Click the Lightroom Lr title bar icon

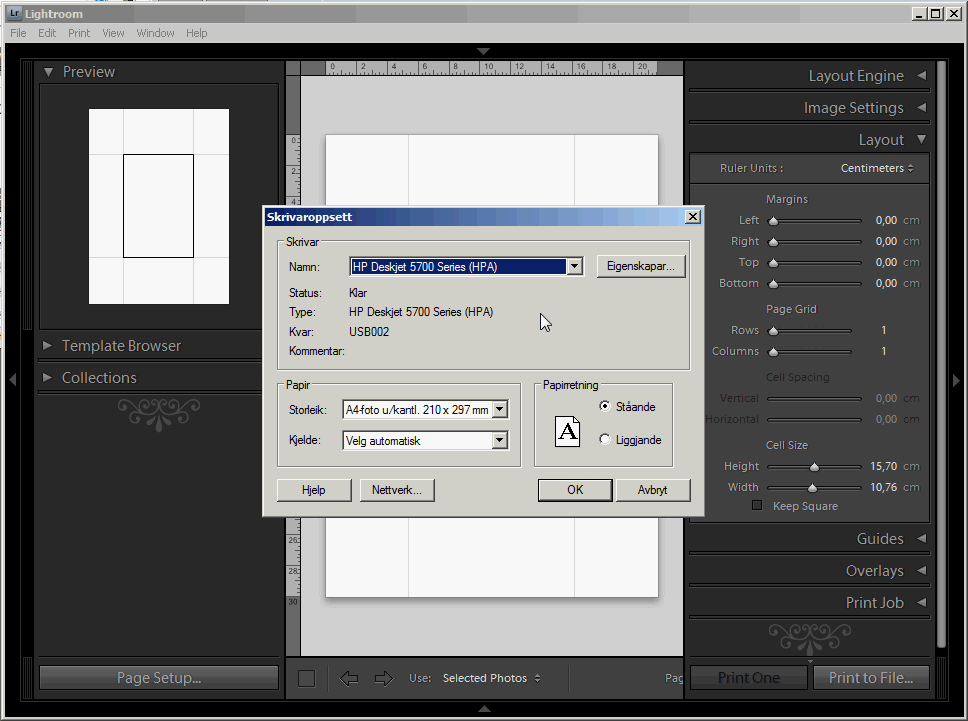(15, 13)
